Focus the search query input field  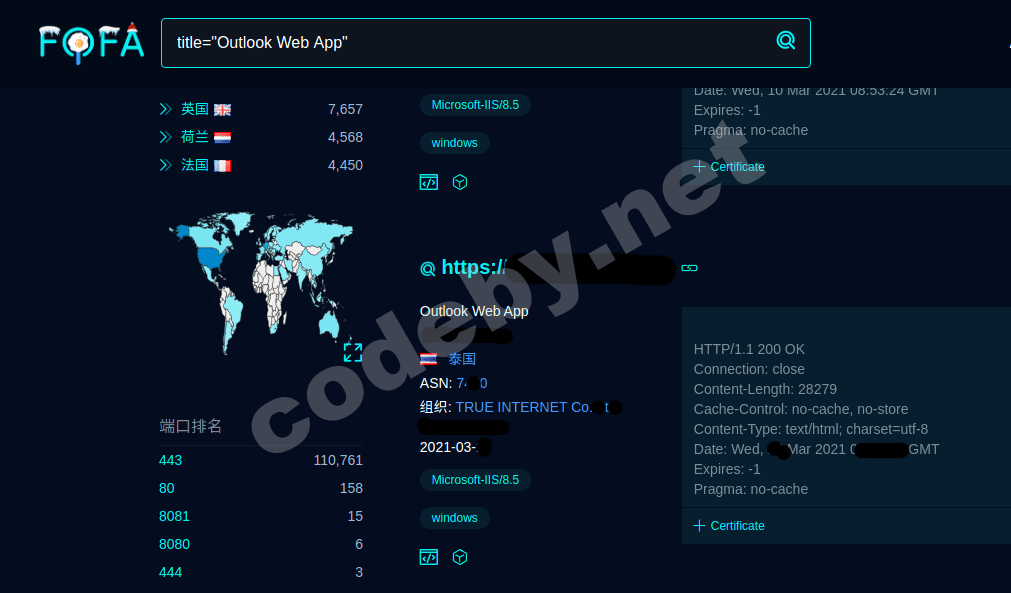(486, 43)
